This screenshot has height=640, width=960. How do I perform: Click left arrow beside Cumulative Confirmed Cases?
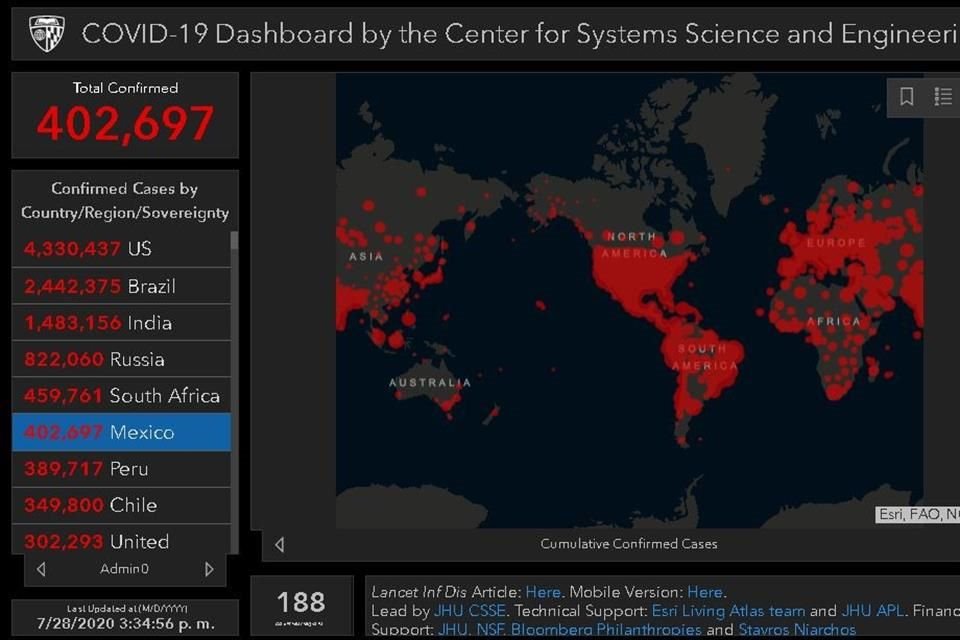[x=279, y=544]
